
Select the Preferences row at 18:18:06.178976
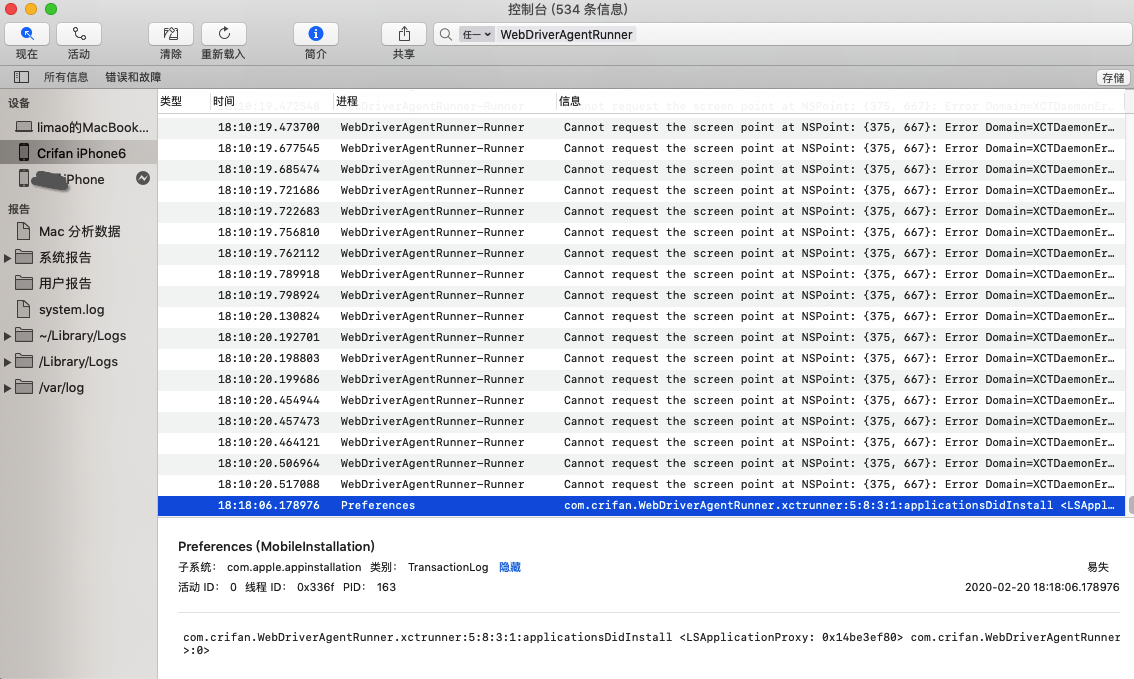point(641,505)
